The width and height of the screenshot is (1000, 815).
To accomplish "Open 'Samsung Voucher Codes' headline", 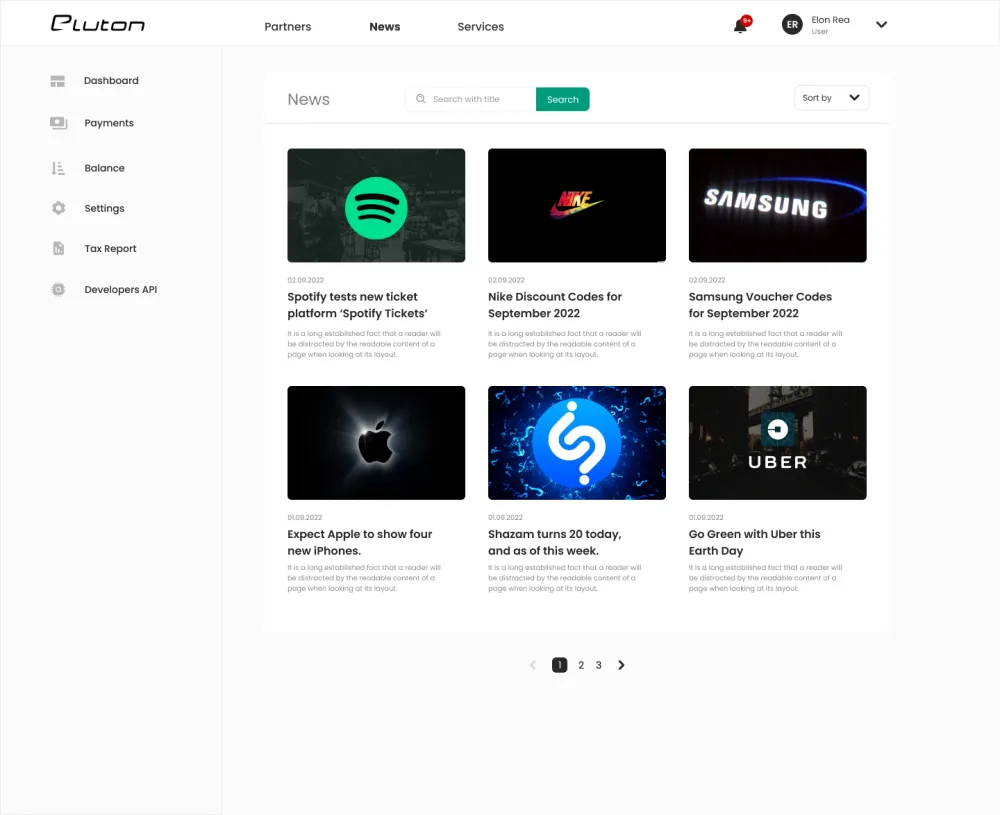I will tap(760, 305).
